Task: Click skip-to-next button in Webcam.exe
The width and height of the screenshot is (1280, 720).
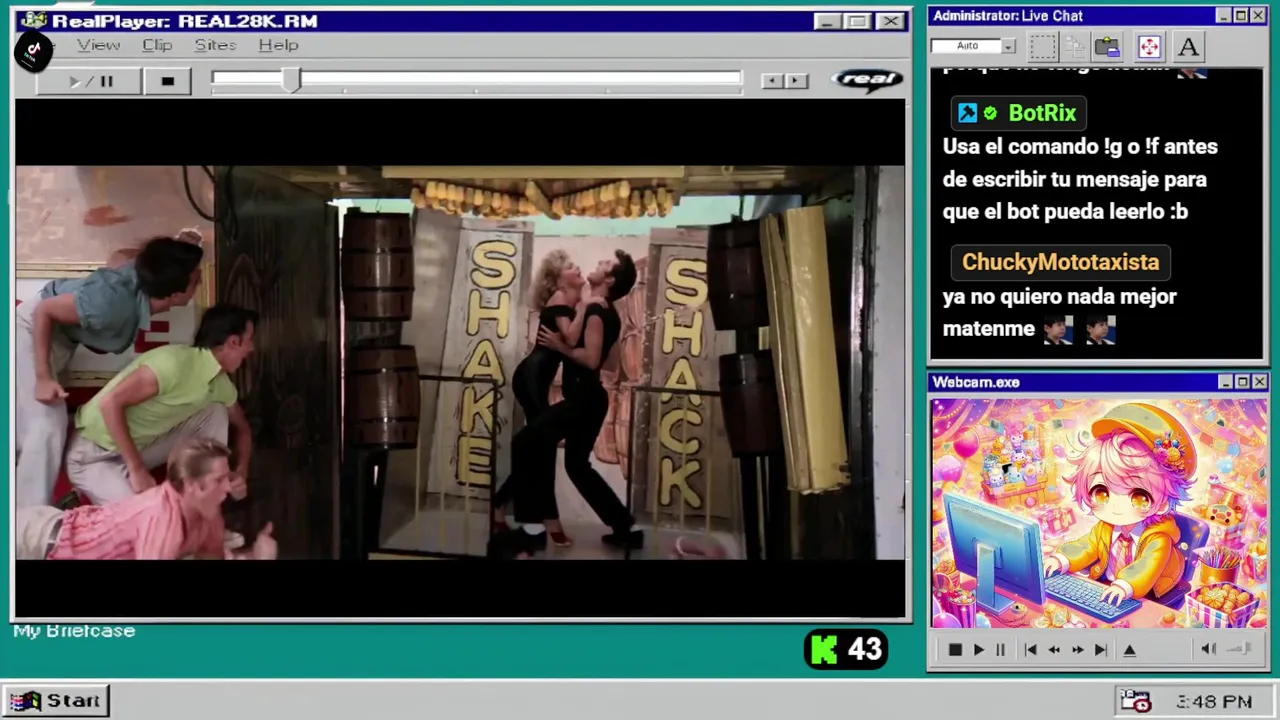Action: pyautogui.click(x=1100, y=650)
